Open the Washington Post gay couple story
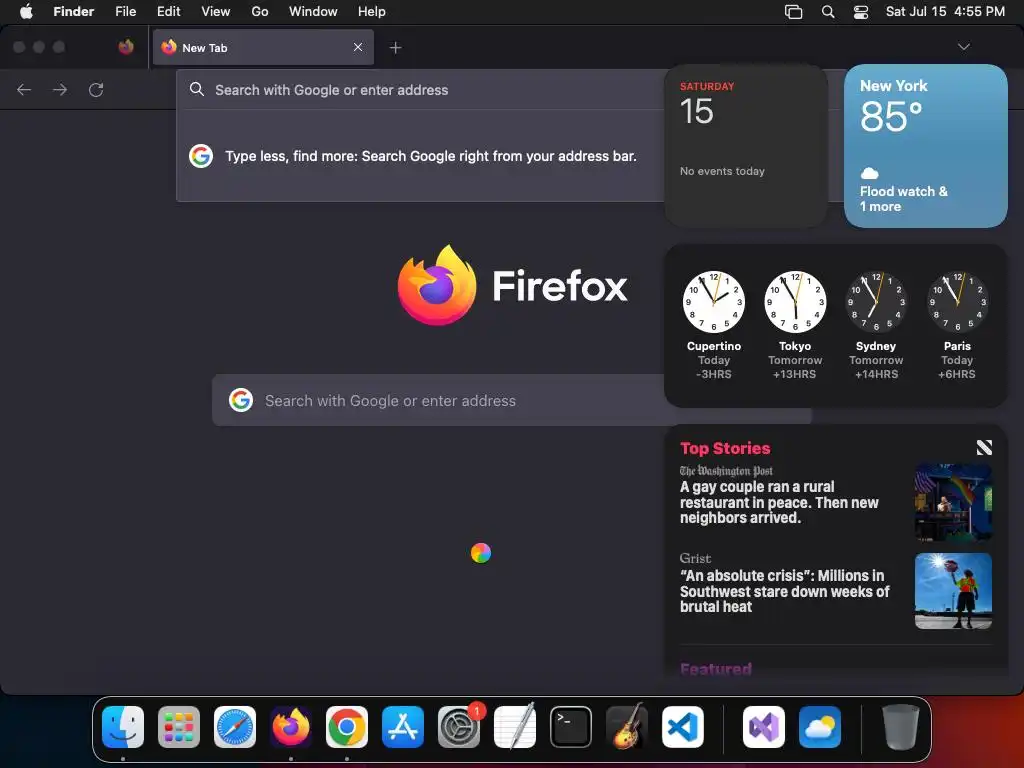The width and height of the screenshot is (1024, 768). click(x=779, y=502)
